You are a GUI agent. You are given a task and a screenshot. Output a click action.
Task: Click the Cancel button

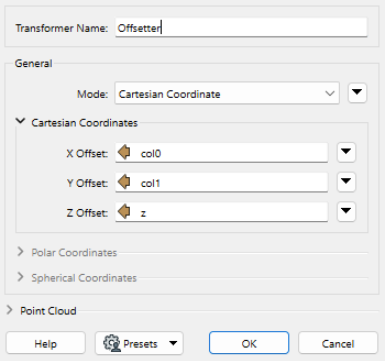(x=338, y=343)
